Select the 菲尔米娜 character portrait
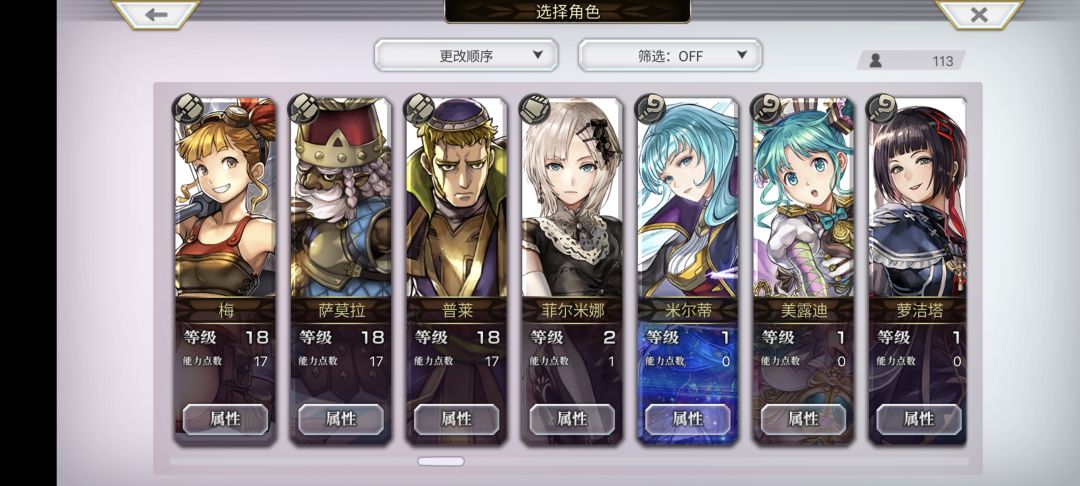 point(572,198)
